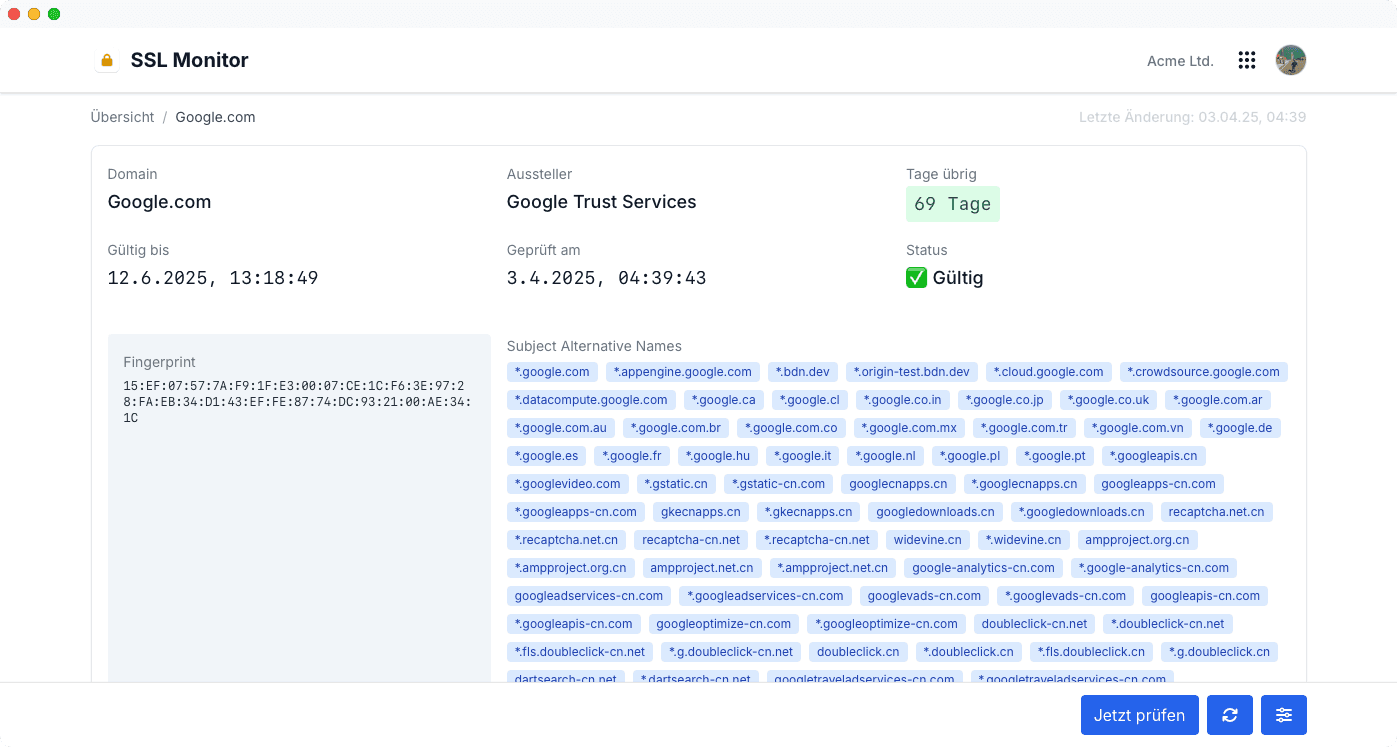
Task: Click the googleoptimize-cn.com tag
Action: point(723,624)
